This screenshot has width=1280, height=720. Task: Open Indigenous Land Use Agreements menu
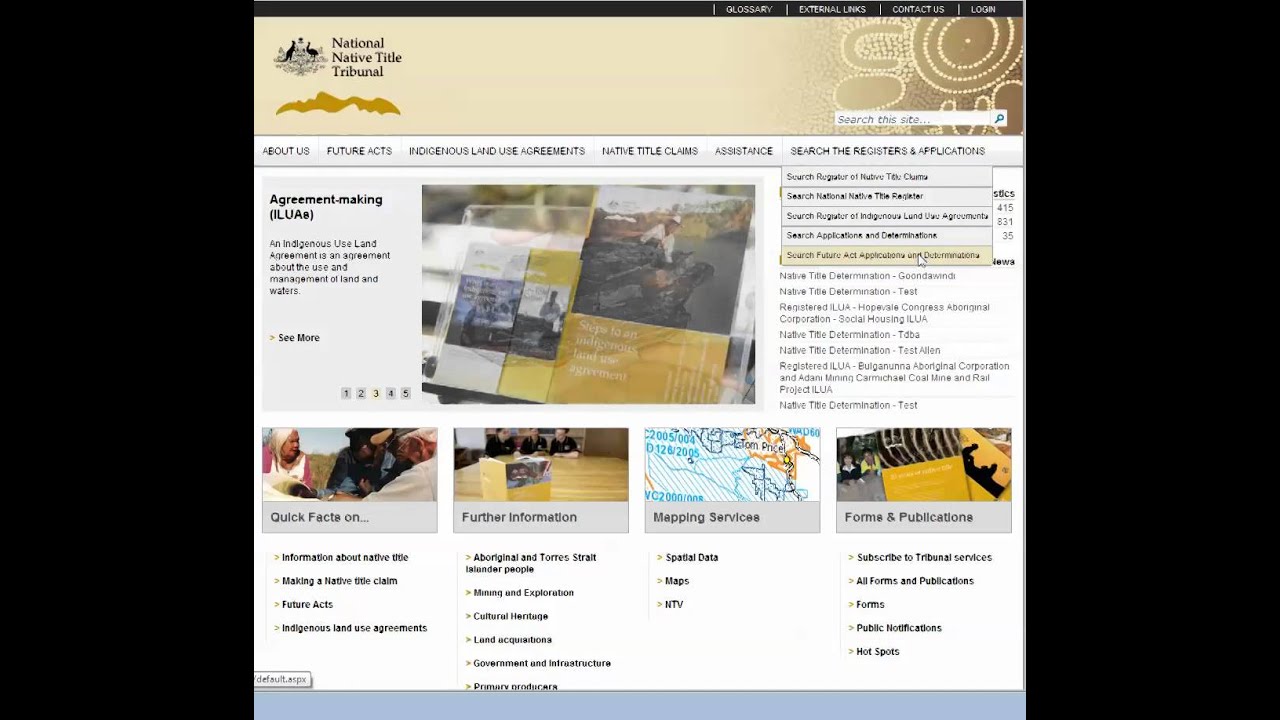pos(497,151)
